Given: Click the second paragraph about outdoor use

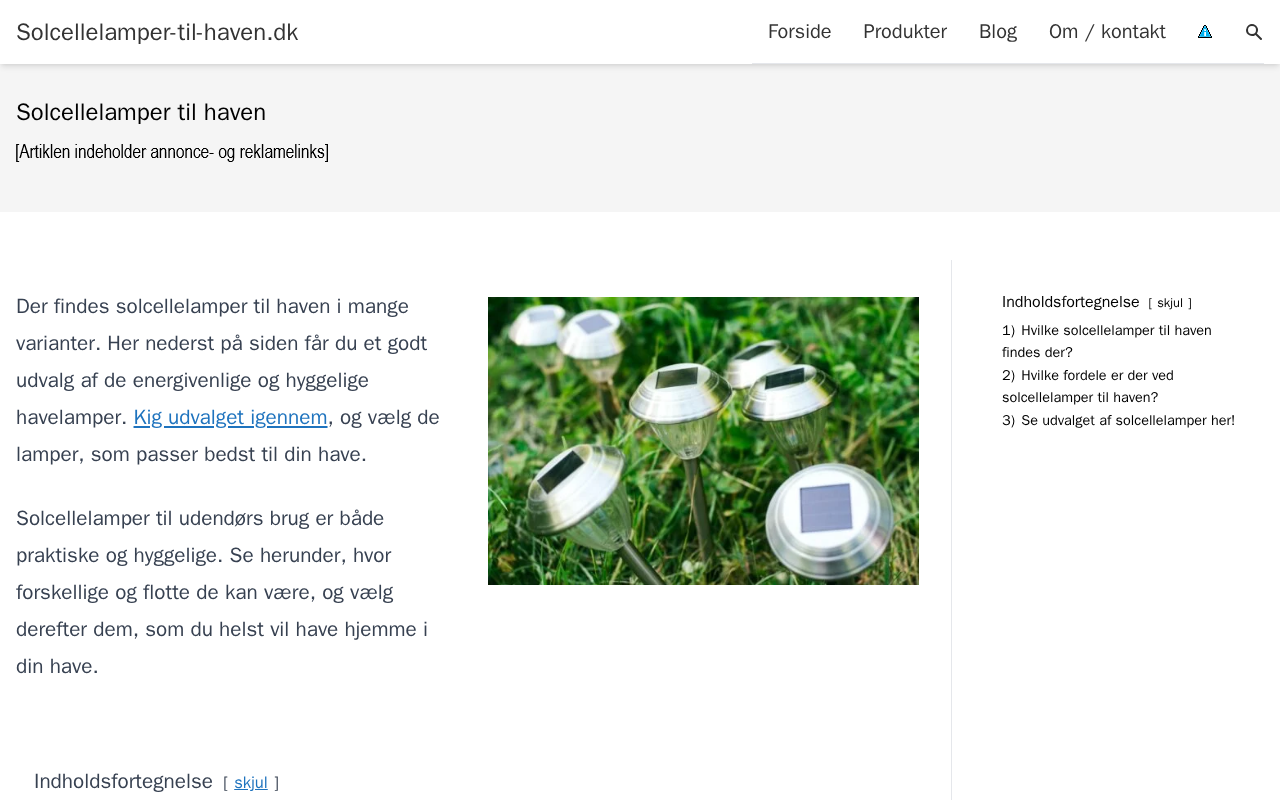Looking at the screenshot, I should (222, 592).
